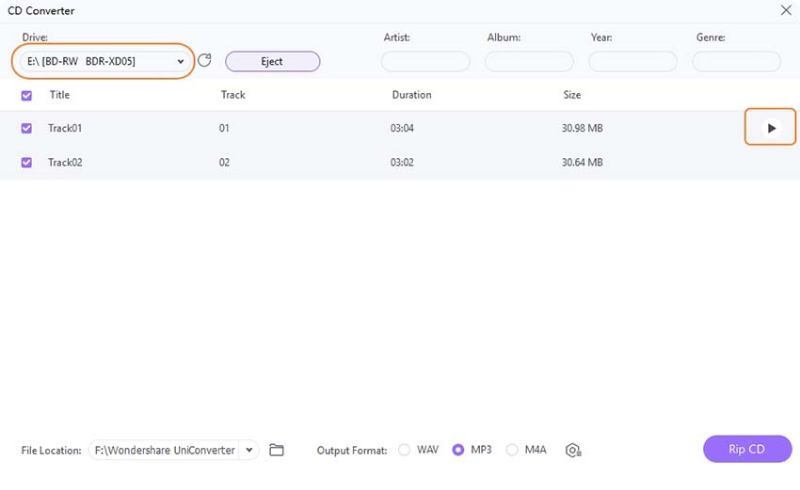Click the refresh drive icon
This screenshot has width=800, height=490.
pyautogui.click(x=205, y=61)
